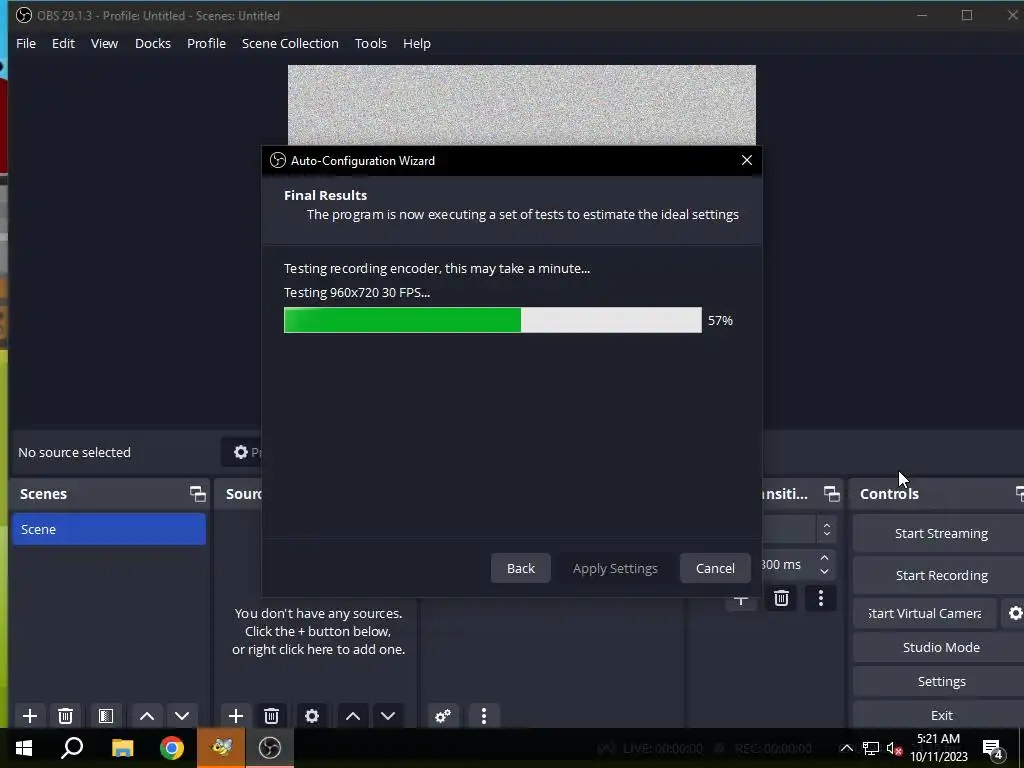1024x768 pixels.
Task: Open the File menu
Action: tap(26, 43)
